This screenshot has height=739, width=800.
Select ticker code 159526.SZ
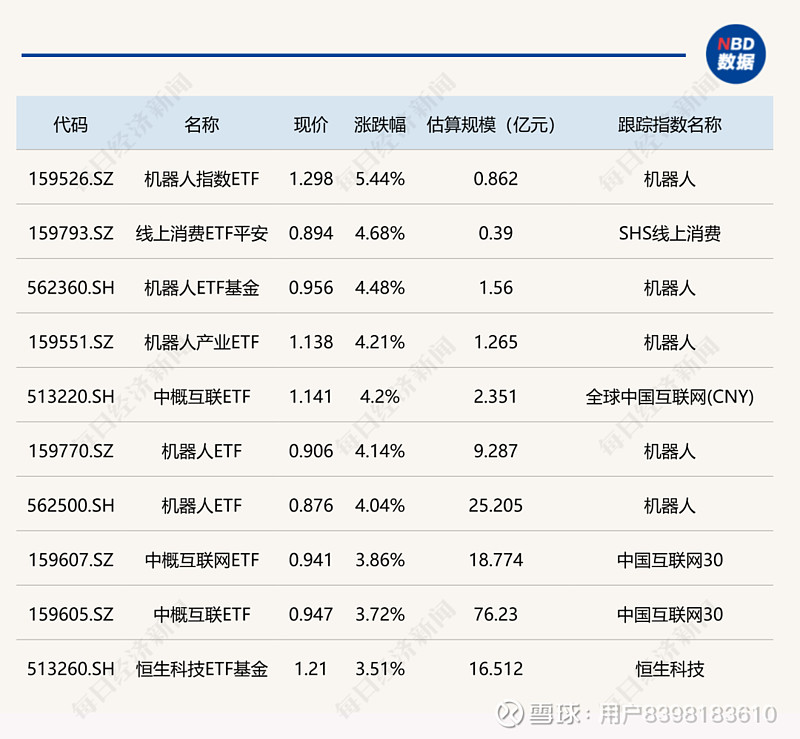pos(71,178)
